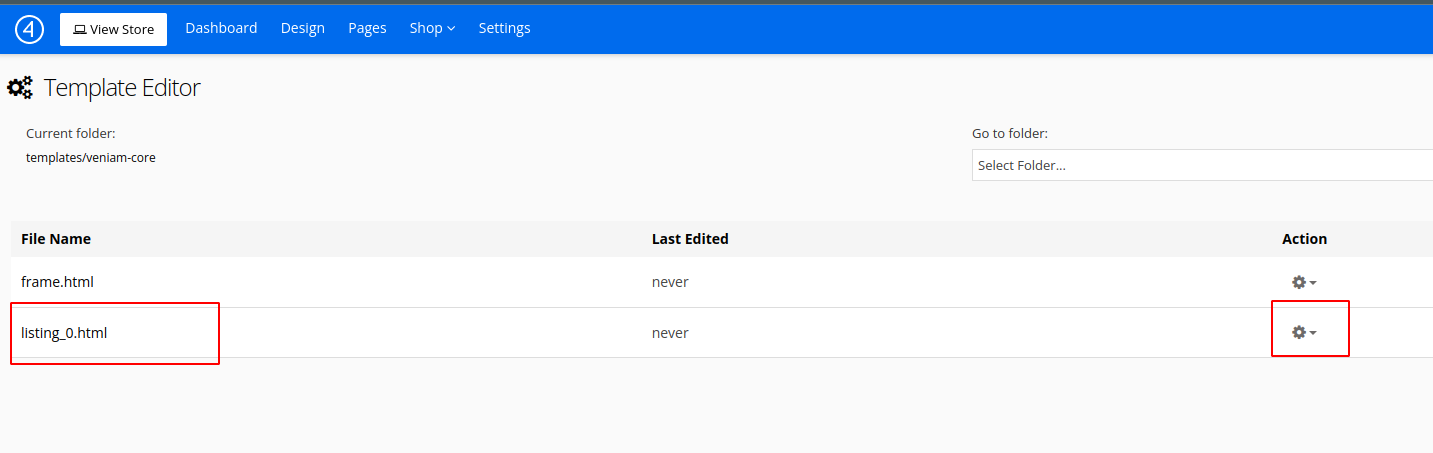Click the 'never' value in listing_0.html row

pos(670,333)
